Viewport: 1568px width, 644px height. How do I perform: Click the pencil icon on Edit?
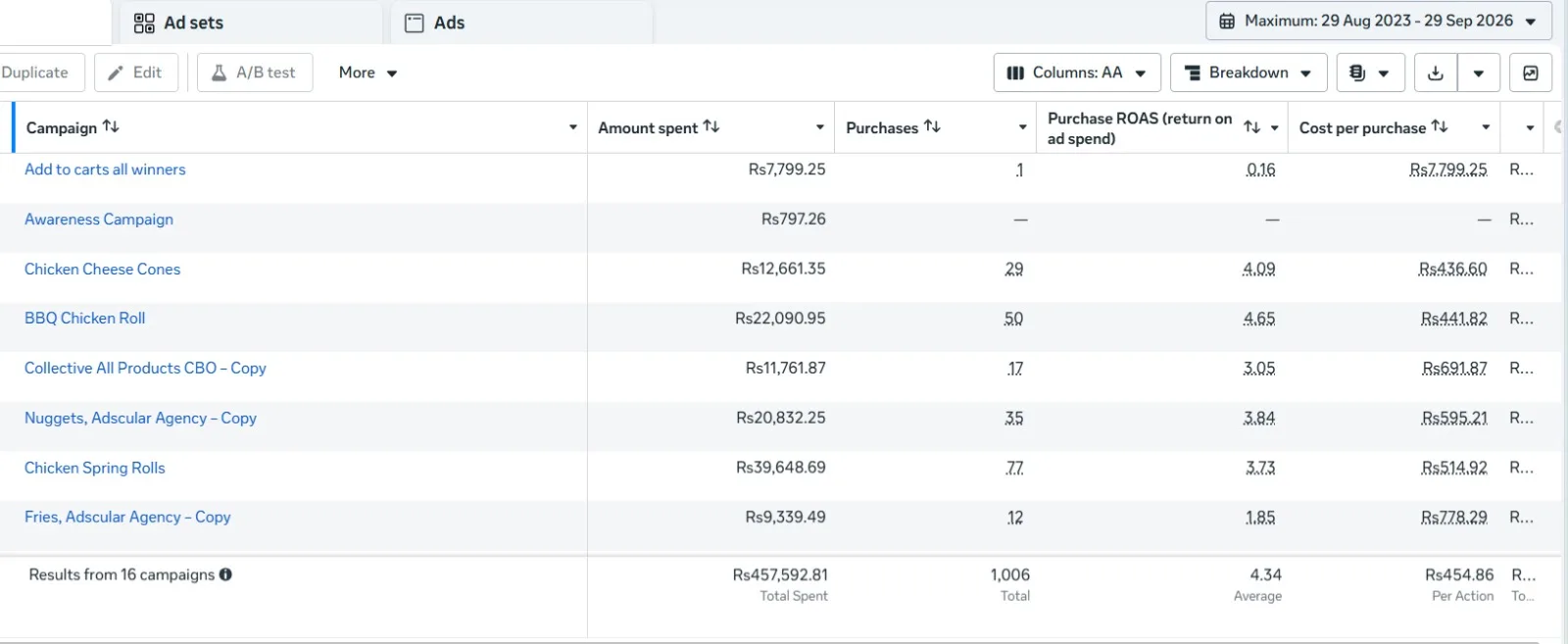pyautogui.click(x=116, y=73)
